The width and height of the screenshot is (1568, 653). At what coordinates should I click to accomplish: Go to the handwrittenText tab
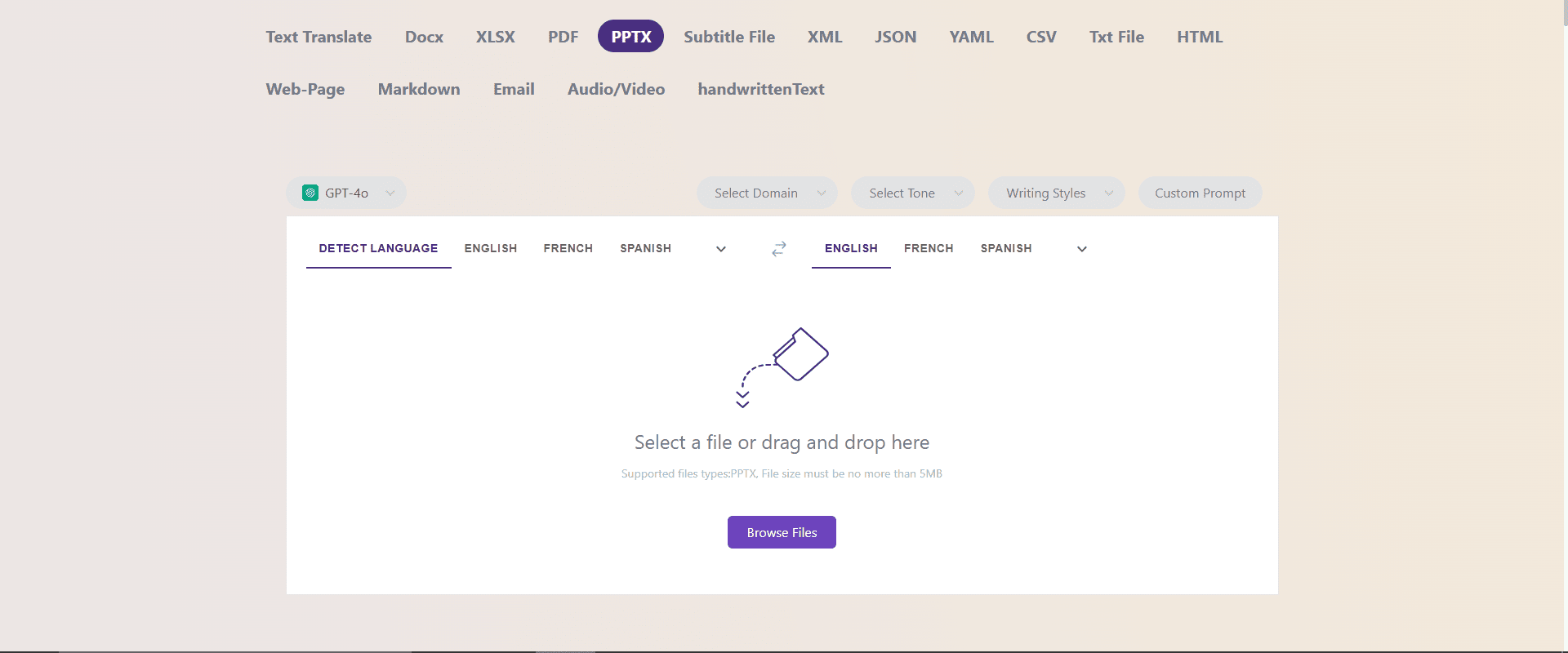pyautogui.click(x=760, y=89)
